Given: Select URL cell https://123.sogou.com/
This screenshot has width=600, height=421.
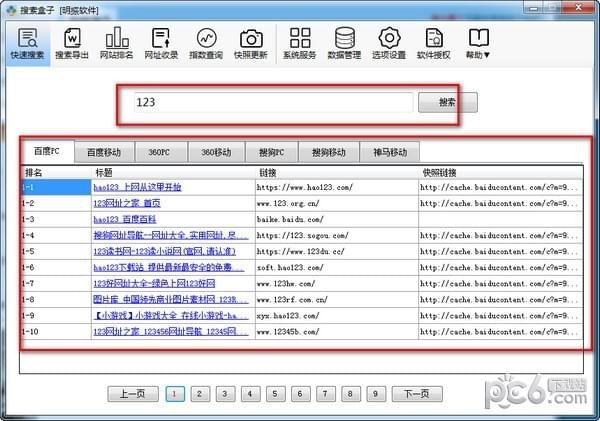Looking at the screenshot, I should 337,235.
